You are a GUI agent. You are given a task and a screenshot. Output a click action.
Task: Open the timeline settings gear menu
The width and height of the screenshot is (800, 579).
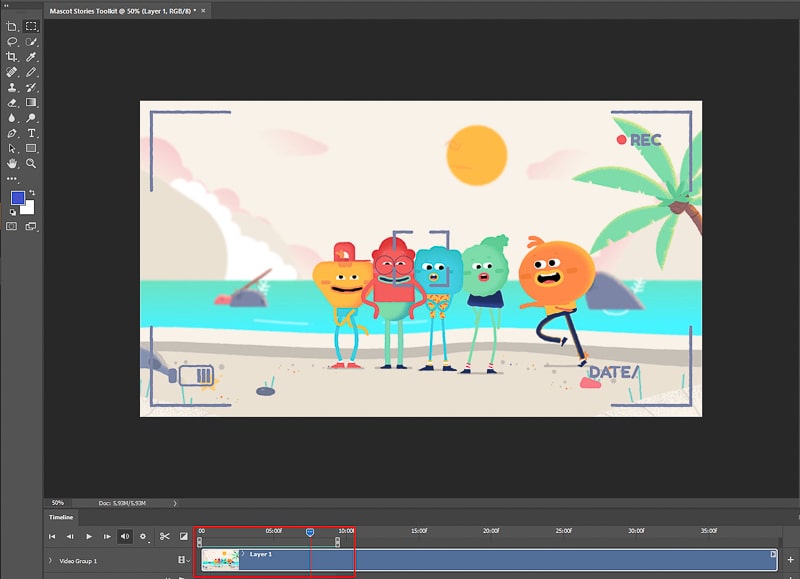143,536
